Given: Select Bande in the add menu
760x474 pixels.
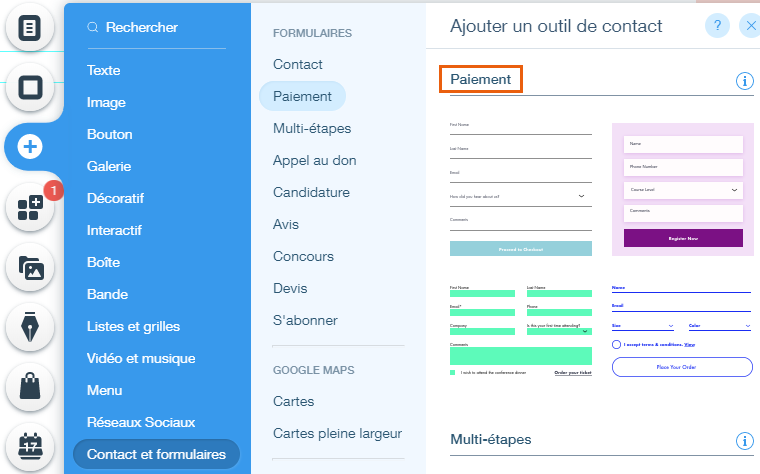Looking at the screenshot, I should tap(107, 294).
